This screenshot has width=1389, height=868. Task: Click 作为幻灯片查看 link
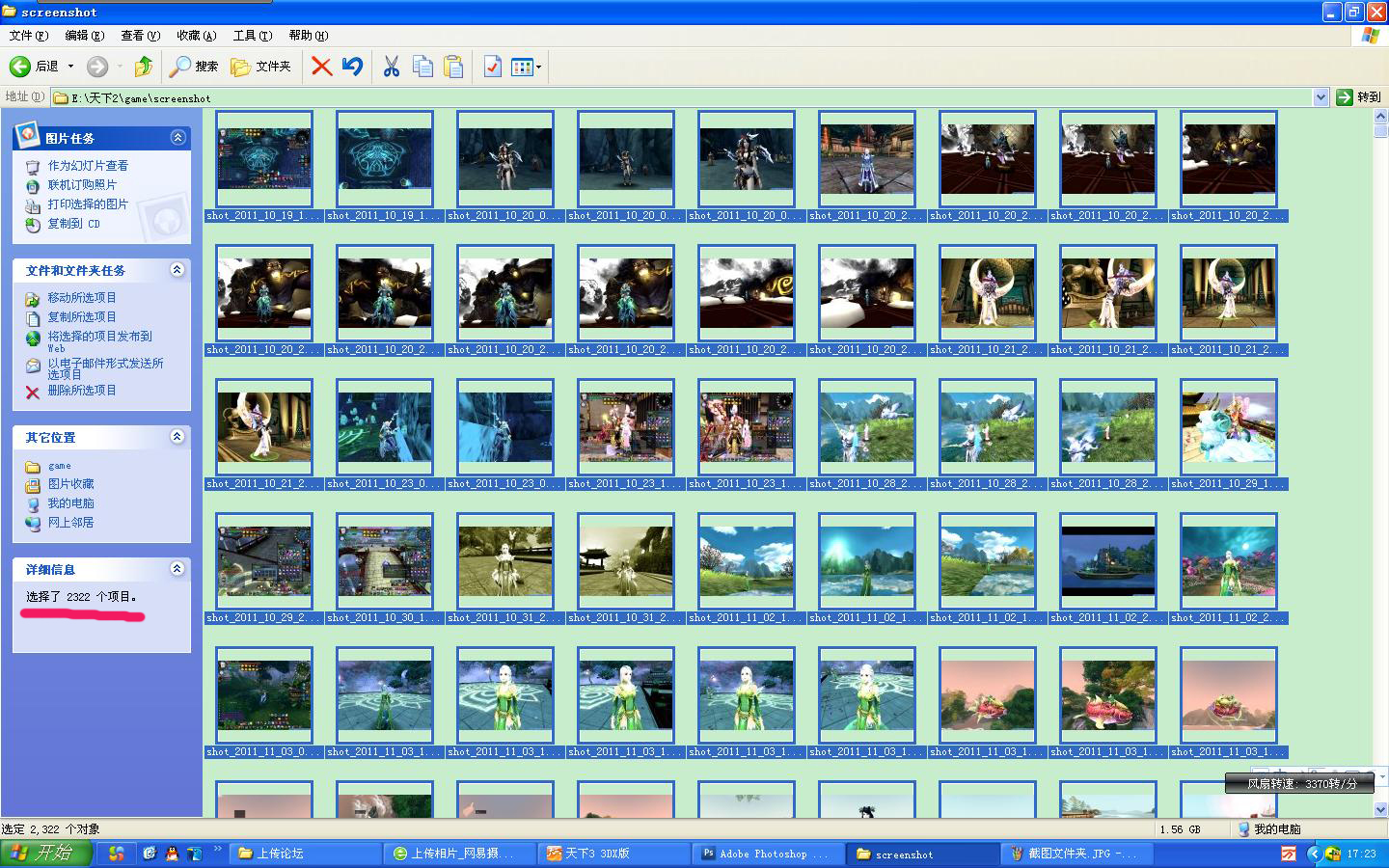[x=87, y=166]
